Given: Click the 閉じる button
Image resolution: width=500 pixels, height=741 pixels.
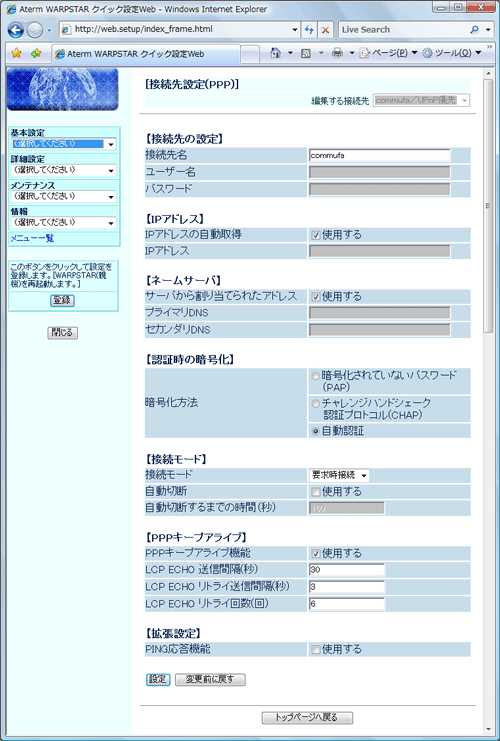Looking at the screenshot, I should click(x=62, y=333).
